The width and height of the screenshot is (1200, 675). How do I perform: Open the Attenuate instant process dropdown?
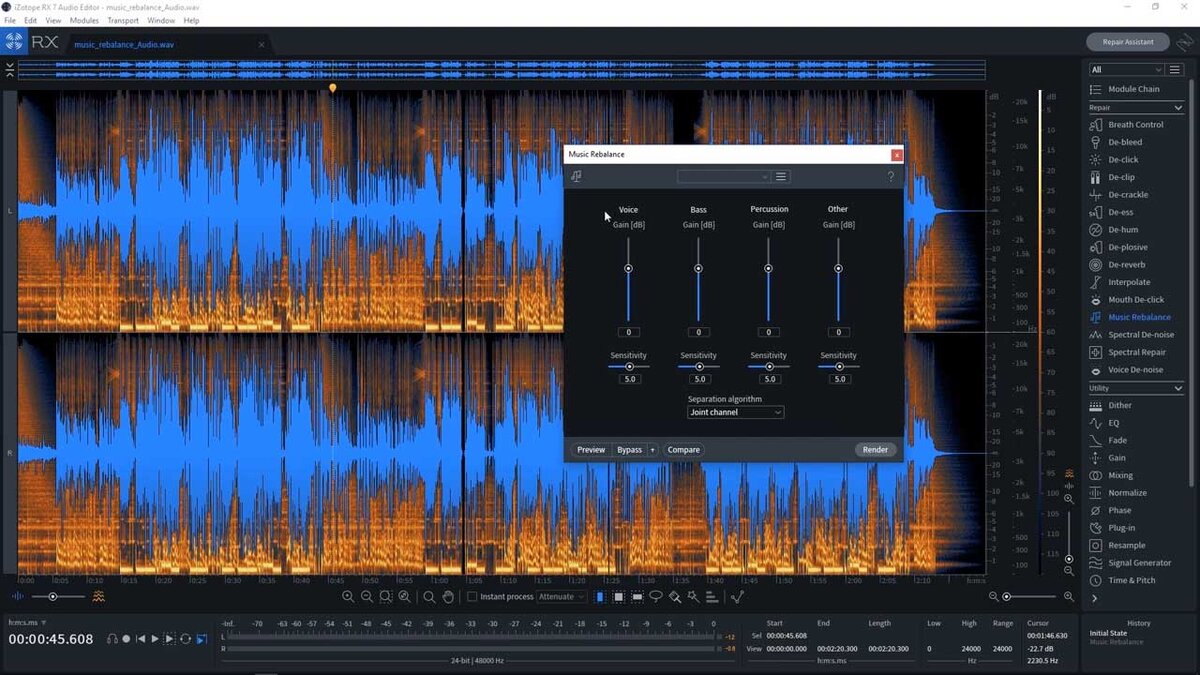tap(562, 597)
